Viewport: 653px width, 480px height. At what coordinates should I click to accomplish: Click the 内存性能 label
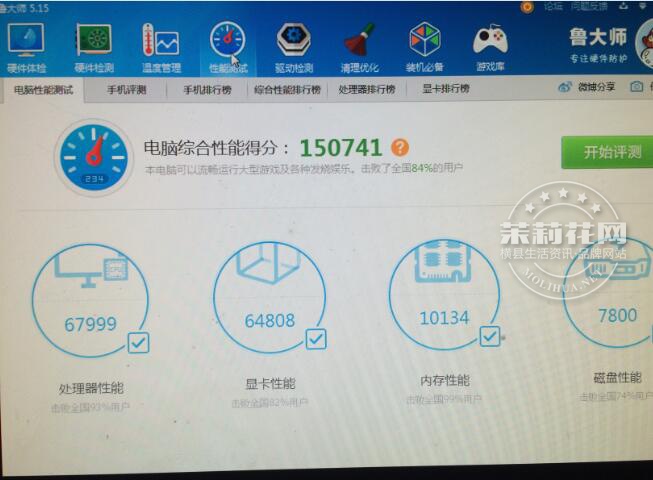(x=445, y=380)
